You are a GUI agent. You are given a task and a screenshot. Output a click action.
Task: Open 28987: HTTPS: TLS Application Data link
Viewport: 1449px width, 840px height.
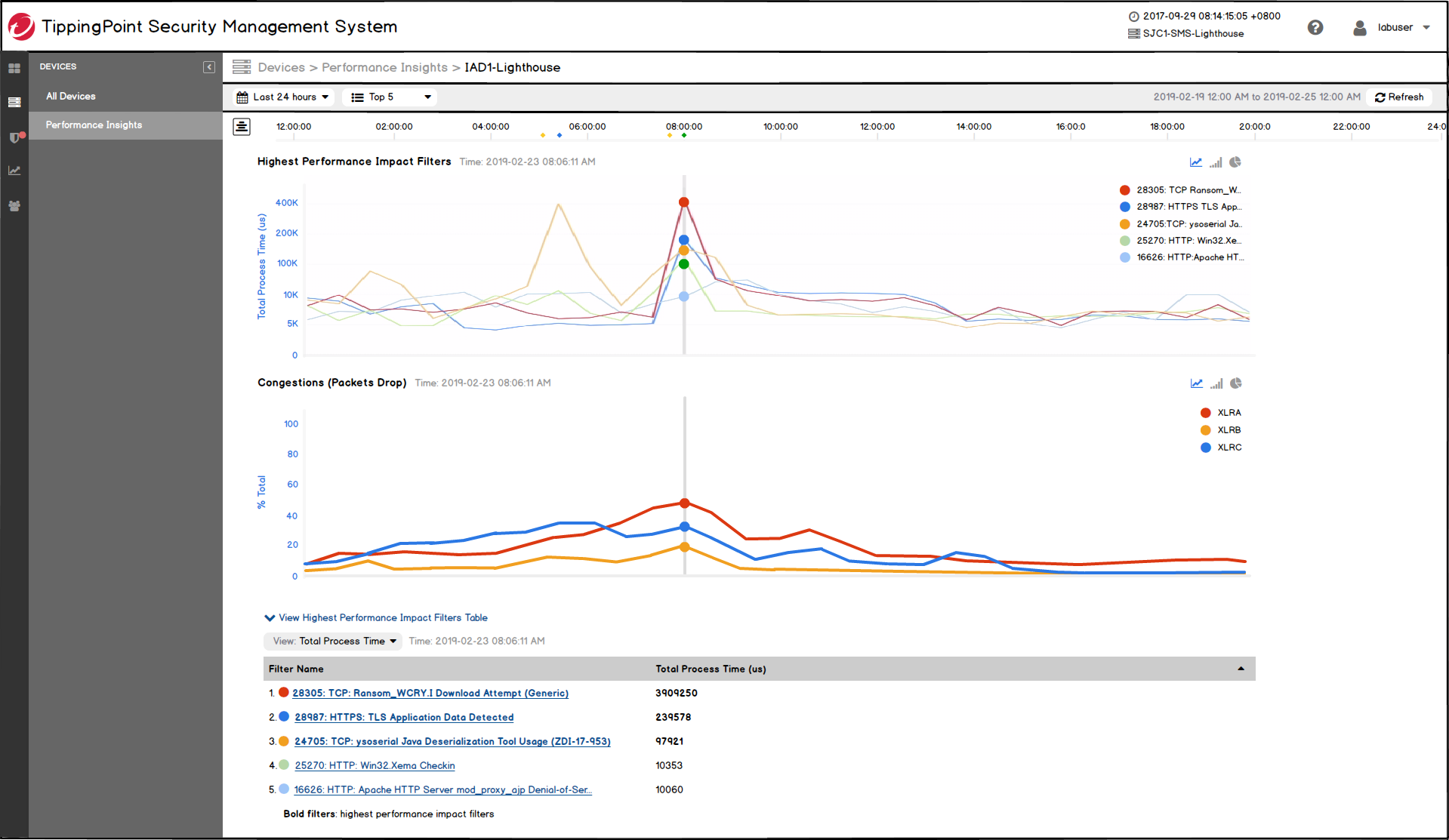pyautogui.click(x=404, y=717)
